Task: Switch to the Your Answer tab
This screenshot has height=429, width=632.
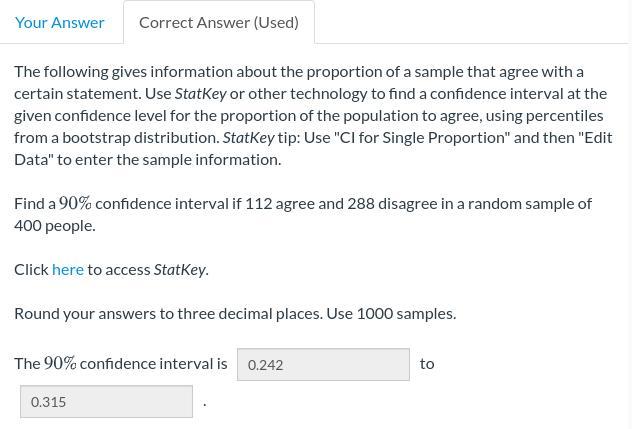Action: coord(60,22)
